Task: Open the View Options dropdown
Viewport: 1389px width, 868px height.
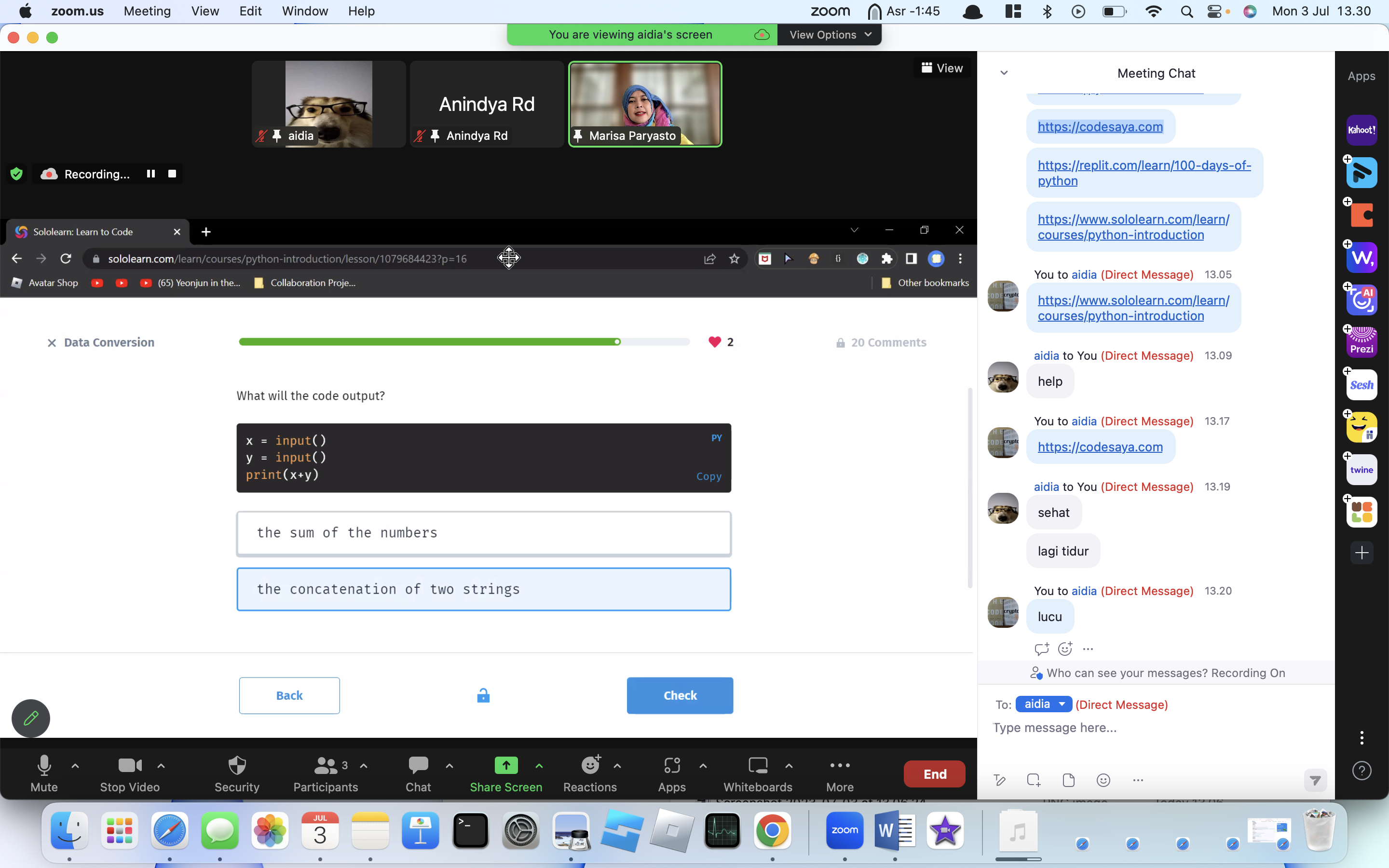Action: tap(830, 34)
